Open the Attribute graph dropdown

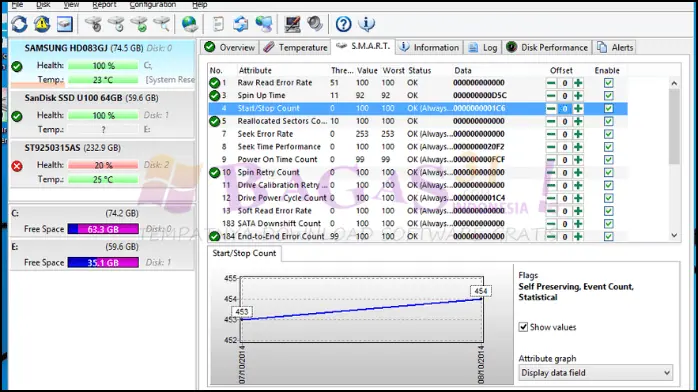click(x=596, y=373)
